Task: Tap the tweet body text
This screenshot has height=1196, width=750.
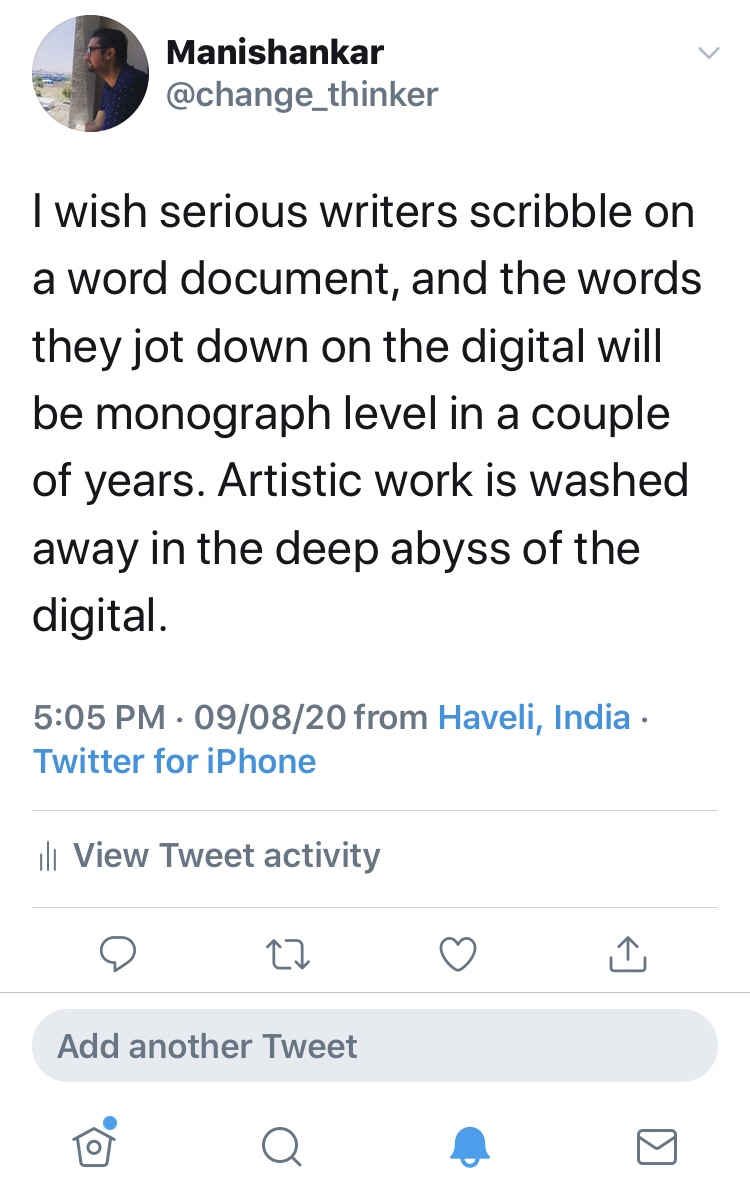Action: (366, 413)
